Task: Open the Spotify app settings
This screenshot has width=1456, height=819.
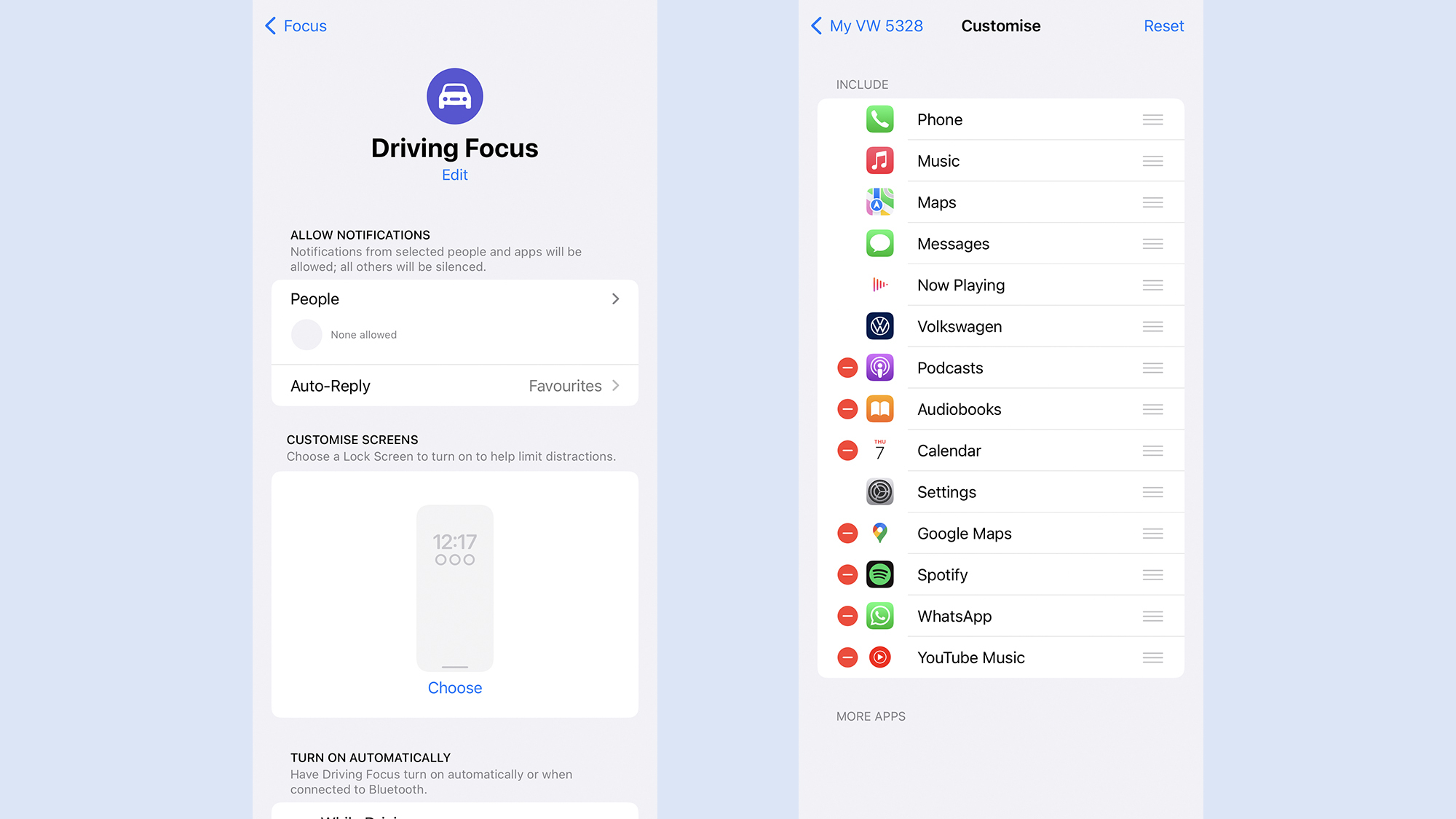Action: tap(942, 574)
